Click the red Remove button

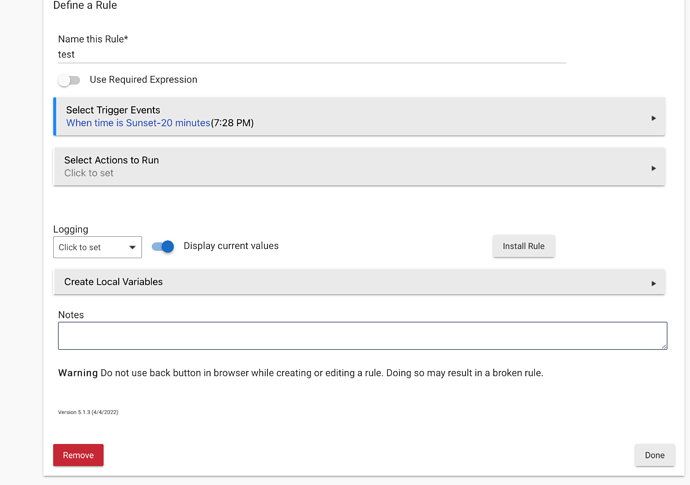coord(78,455)
